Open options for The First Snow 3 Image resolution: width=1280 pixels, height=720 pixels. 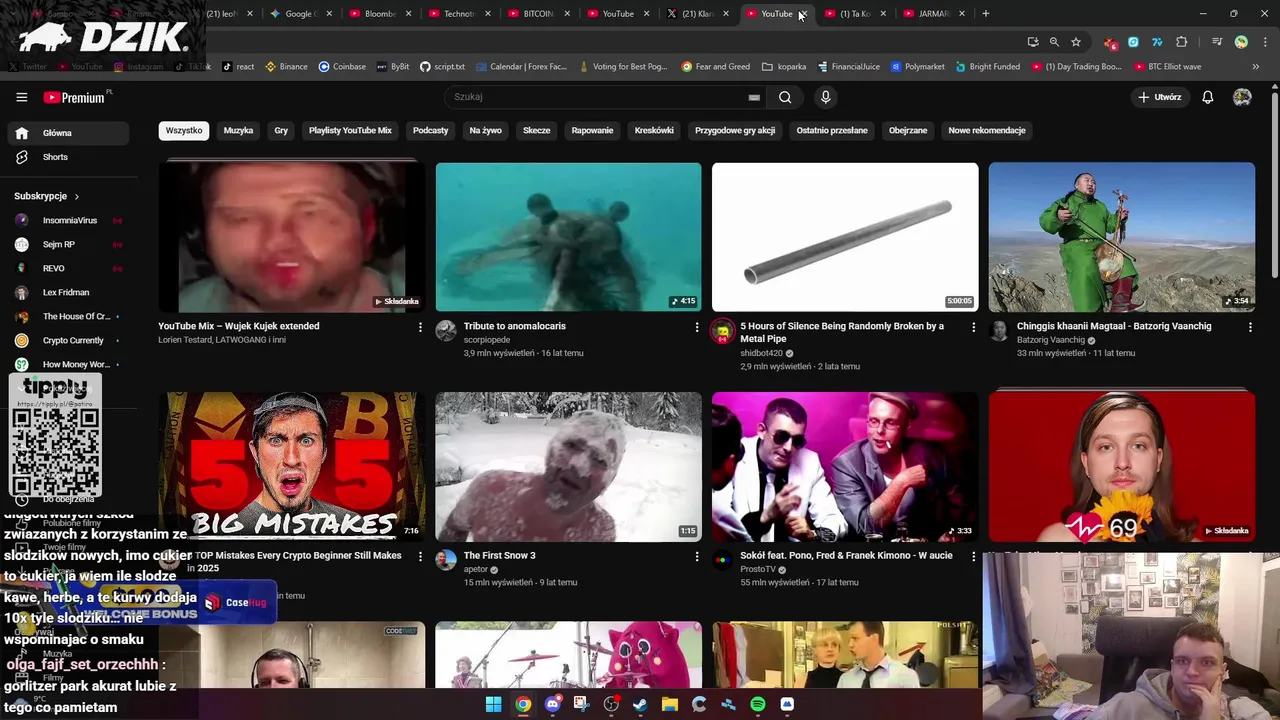click(697, 556)
